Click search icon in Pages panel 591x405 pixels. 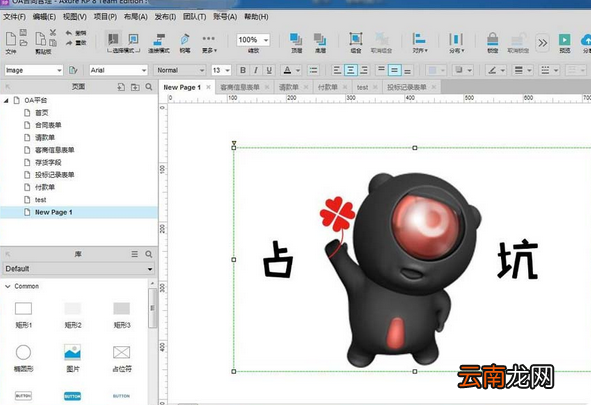pyautogui.click(x=149, y=87)
